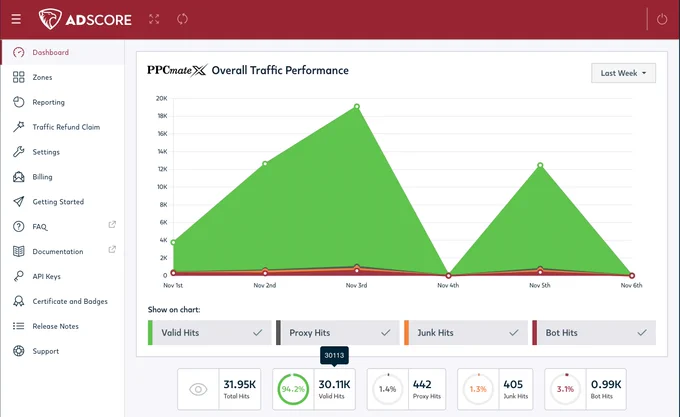Toggle Bot Hits on chart
This screenshot has width=680, height=417.
[x=594, y=333]
